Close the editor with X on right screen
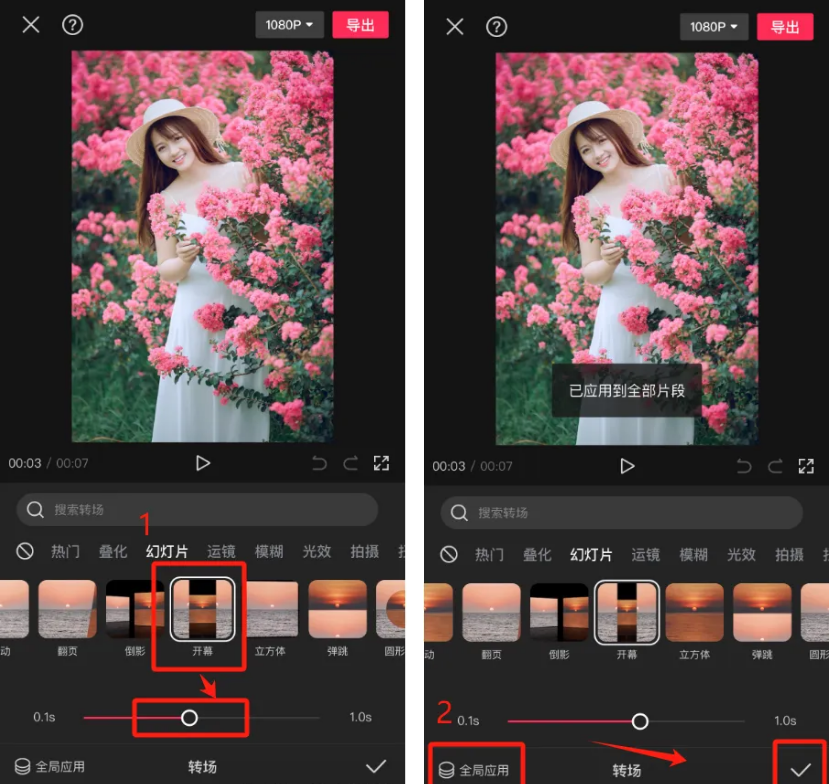Screen dimensions: 829x784 pyautogui.click(x=455, y=26)
